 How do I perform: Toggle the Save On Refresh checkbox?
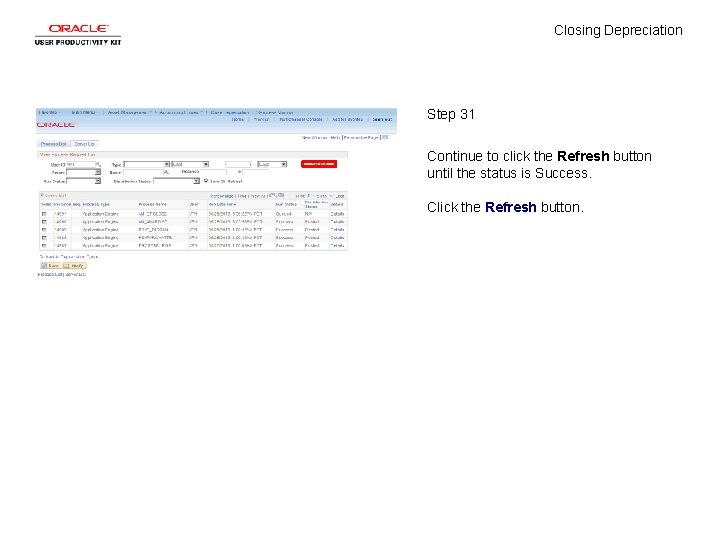(206, 181)
